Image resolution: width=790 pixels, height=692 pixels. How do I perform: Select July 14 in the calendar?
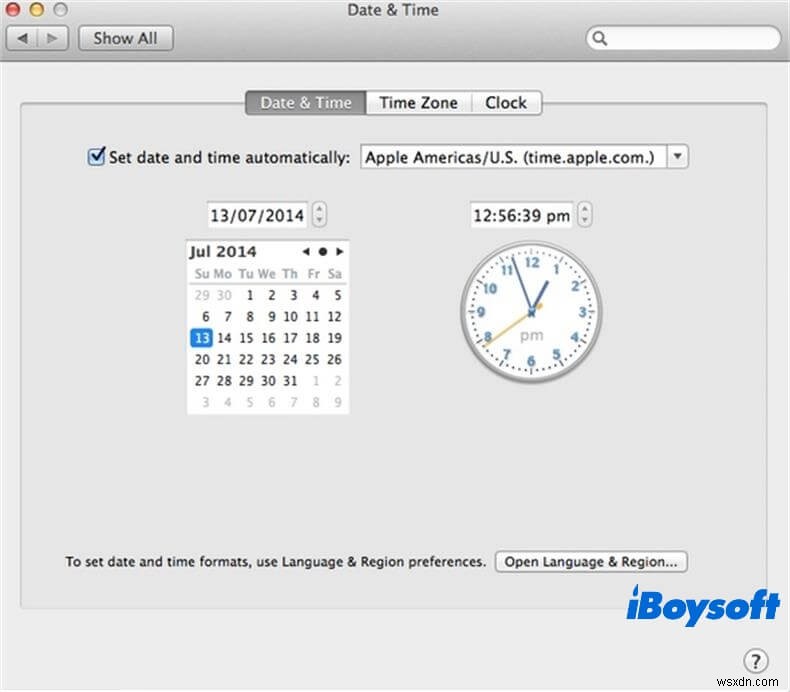coord(224,338)
